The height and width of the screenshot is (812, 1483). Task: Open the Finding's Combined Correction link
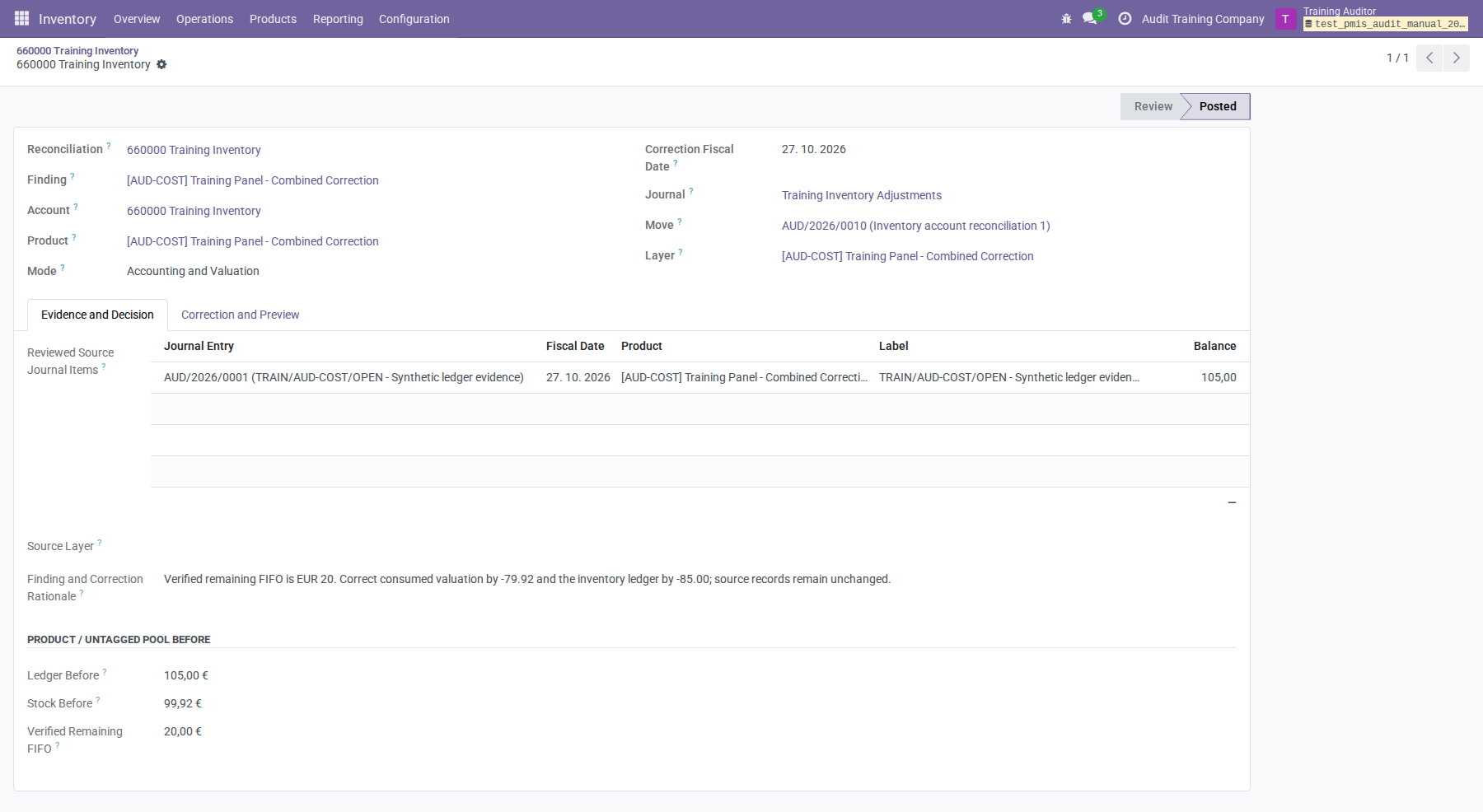[x=253, y=180]
